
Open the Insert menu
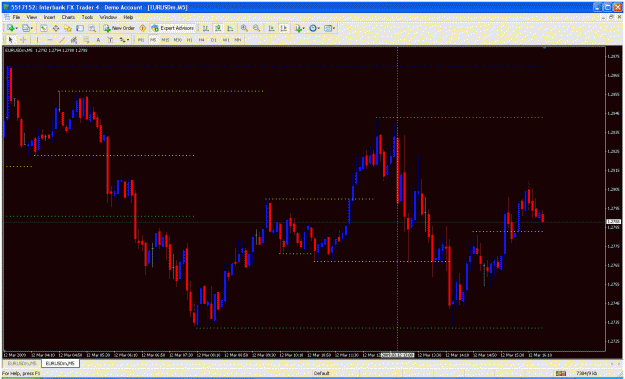pyautogui.click(x=49, y=17)
